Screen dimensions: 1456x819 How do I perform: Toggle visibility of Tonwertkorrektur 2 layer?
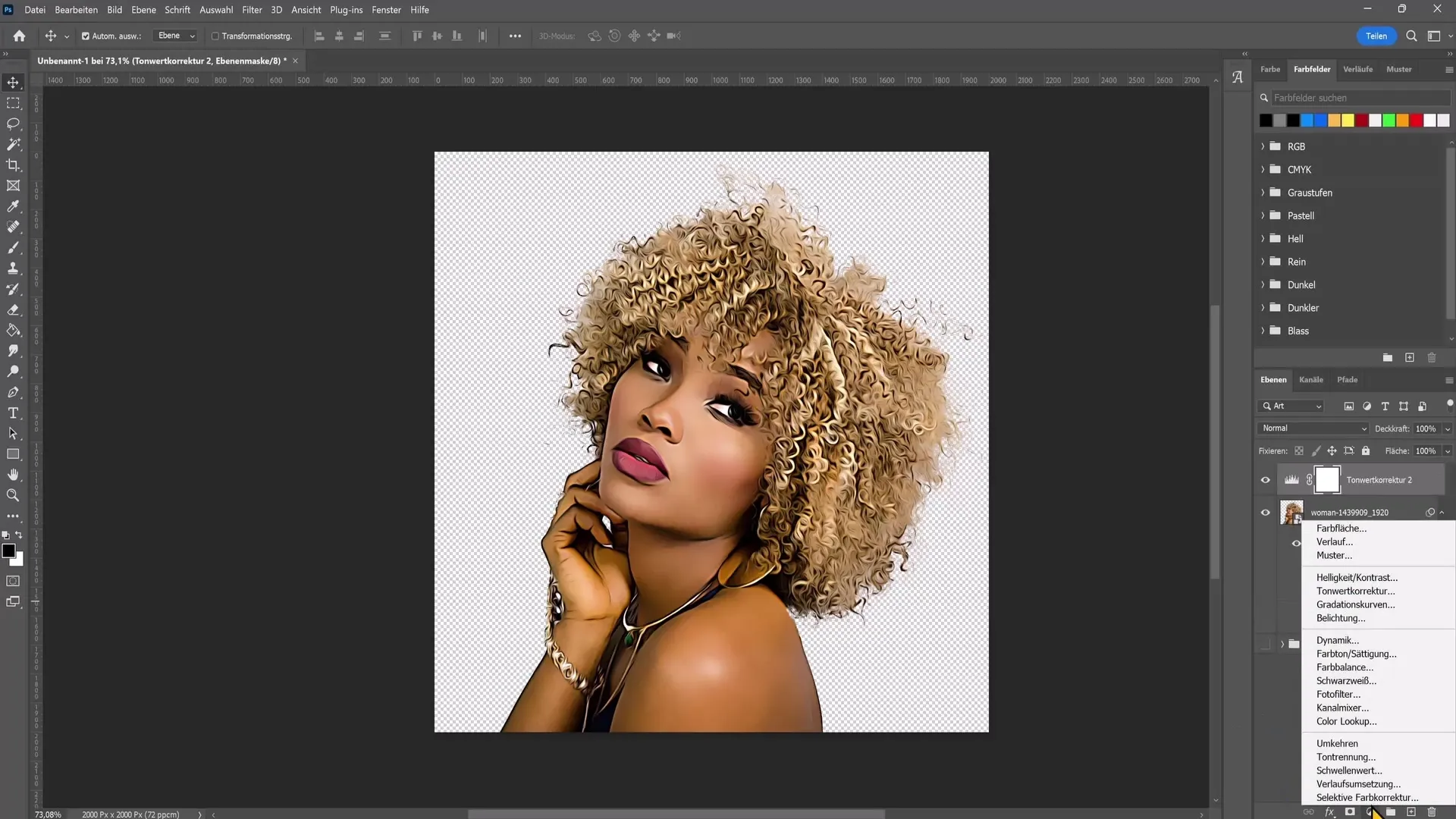[x=1265, y=480]
